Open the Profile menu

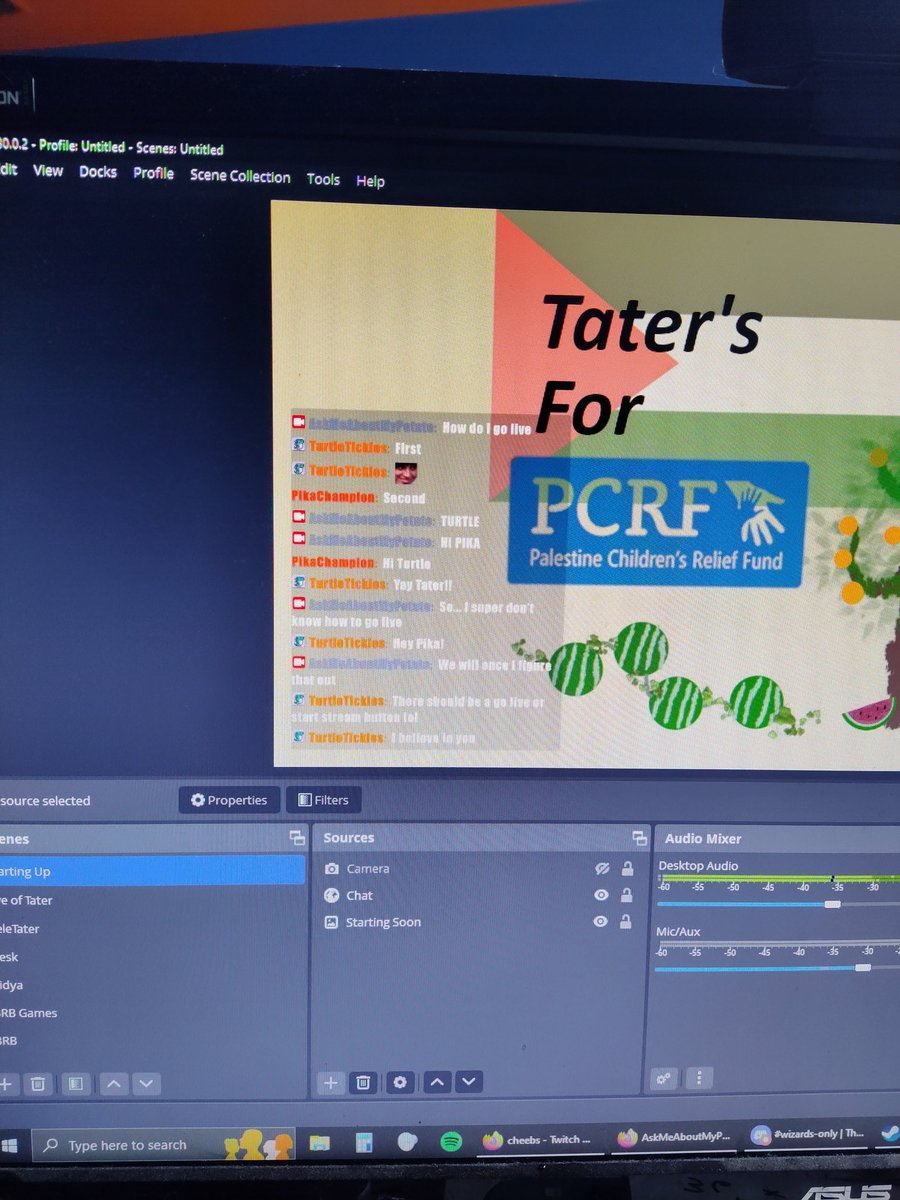pos(153,173)
